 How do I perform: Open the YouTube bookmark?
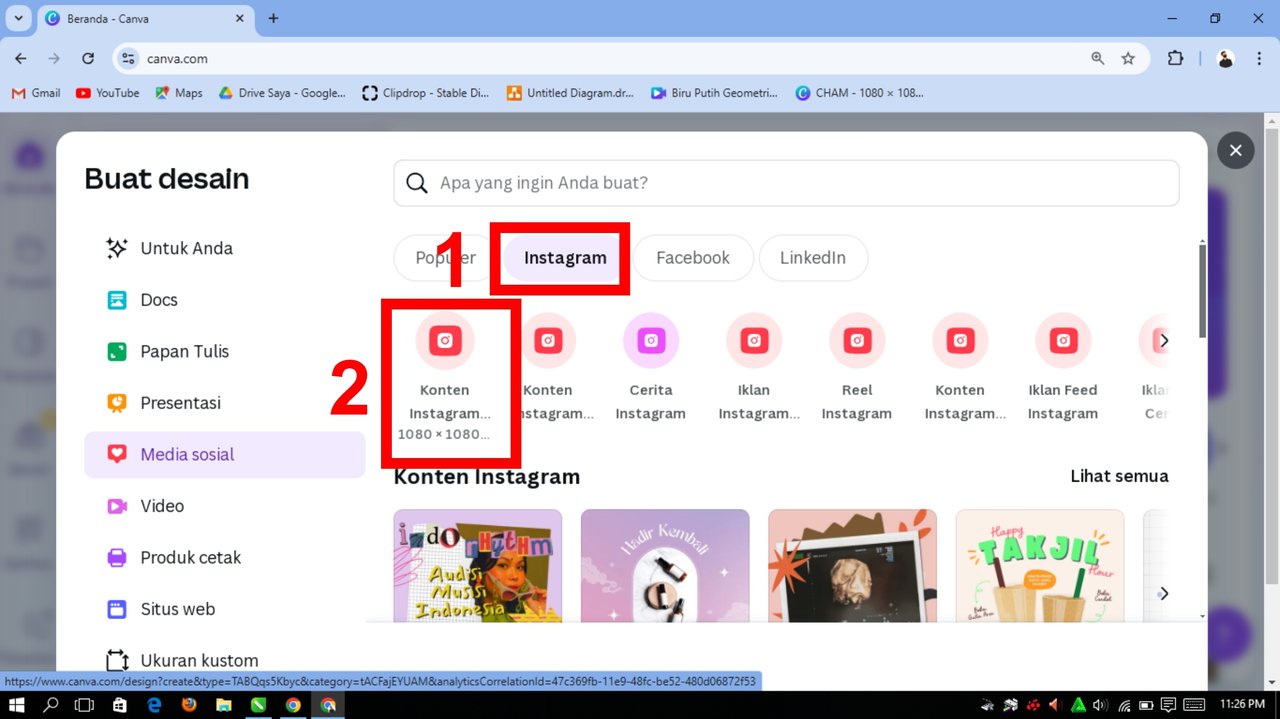(x=108, y=93)
